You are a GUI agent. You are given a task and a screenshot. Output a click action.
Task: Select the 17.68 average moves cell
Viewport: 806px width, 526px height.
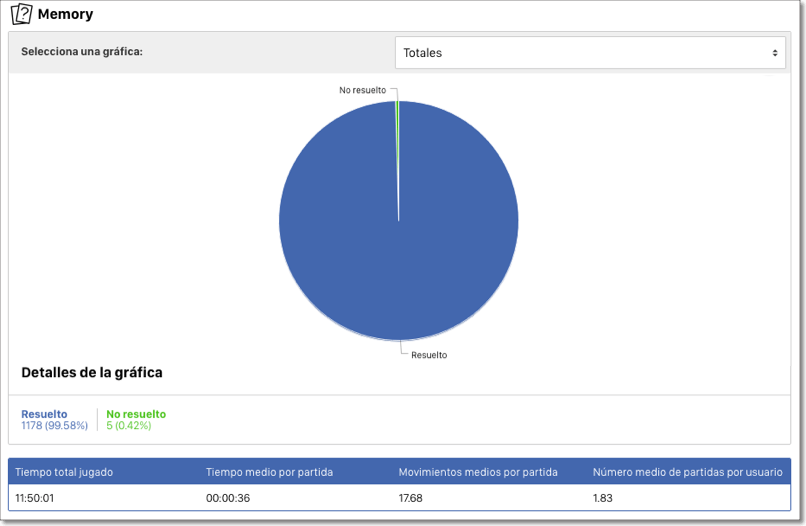410,498
